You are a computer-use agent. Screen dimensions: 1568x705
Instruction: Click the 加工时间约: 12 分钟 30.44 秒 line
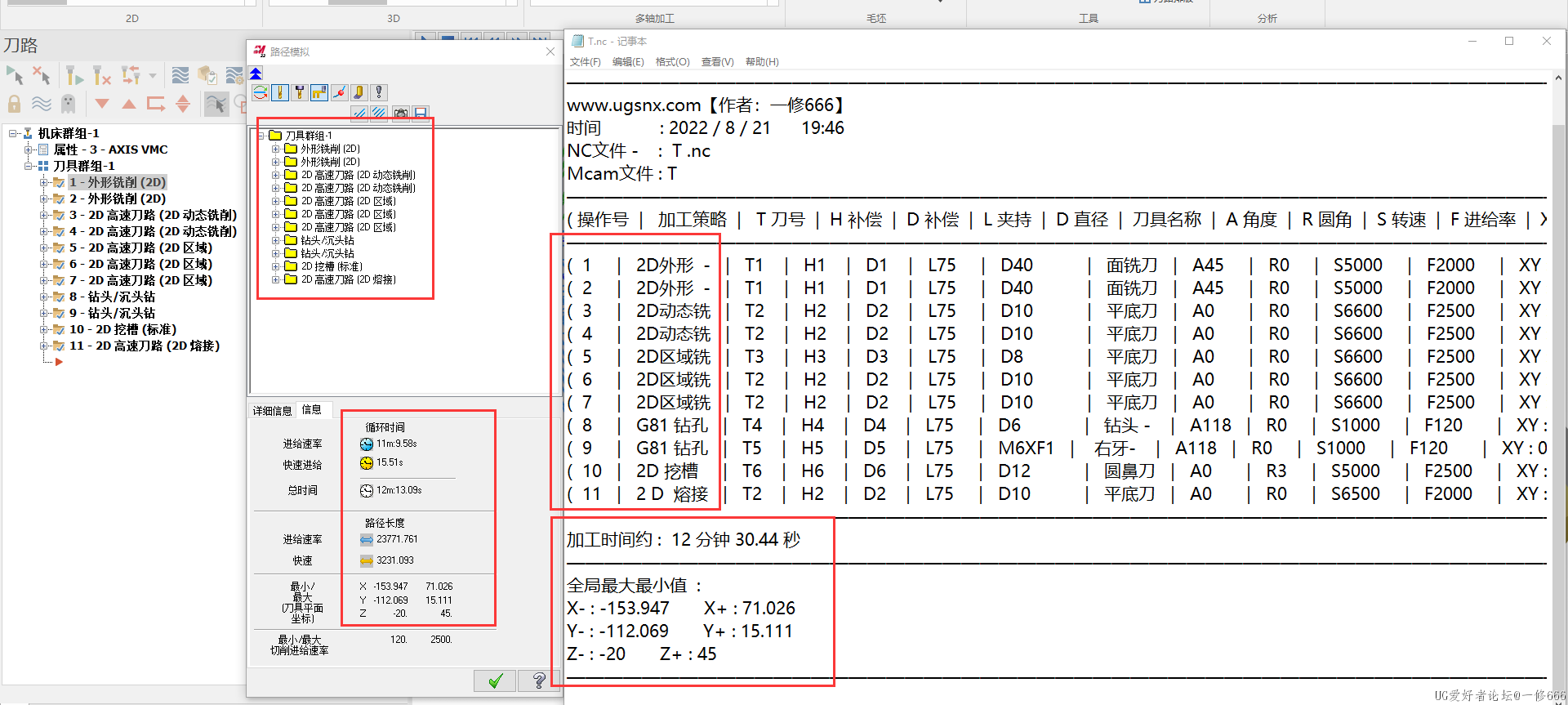tap(684, 539)
